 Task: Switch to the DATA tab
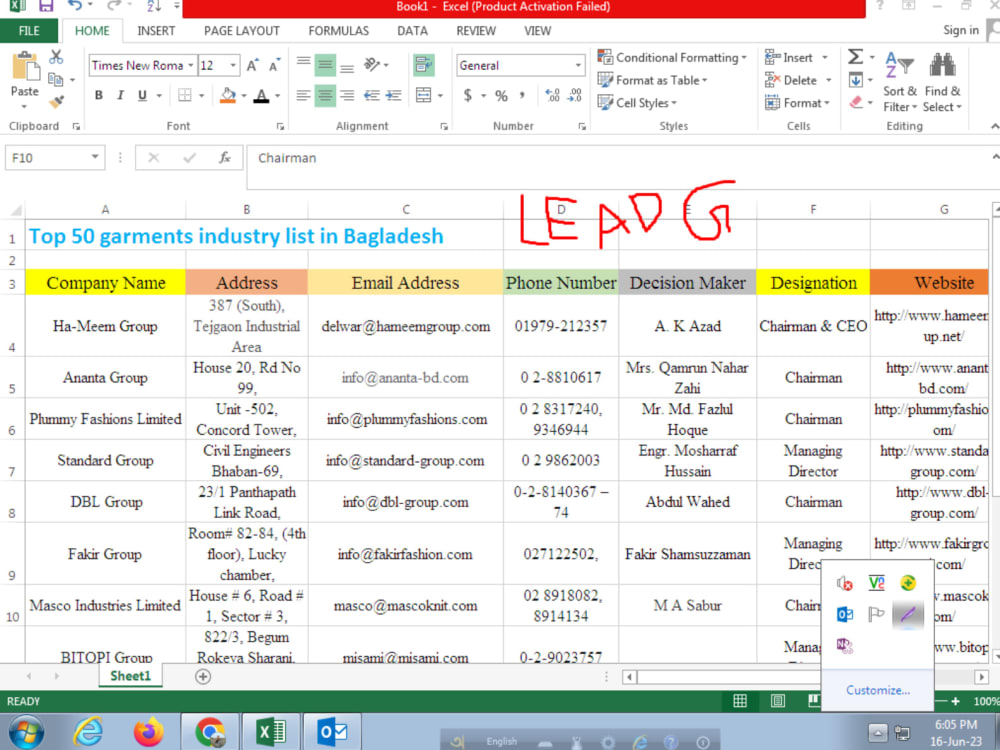tap(412, 31)
